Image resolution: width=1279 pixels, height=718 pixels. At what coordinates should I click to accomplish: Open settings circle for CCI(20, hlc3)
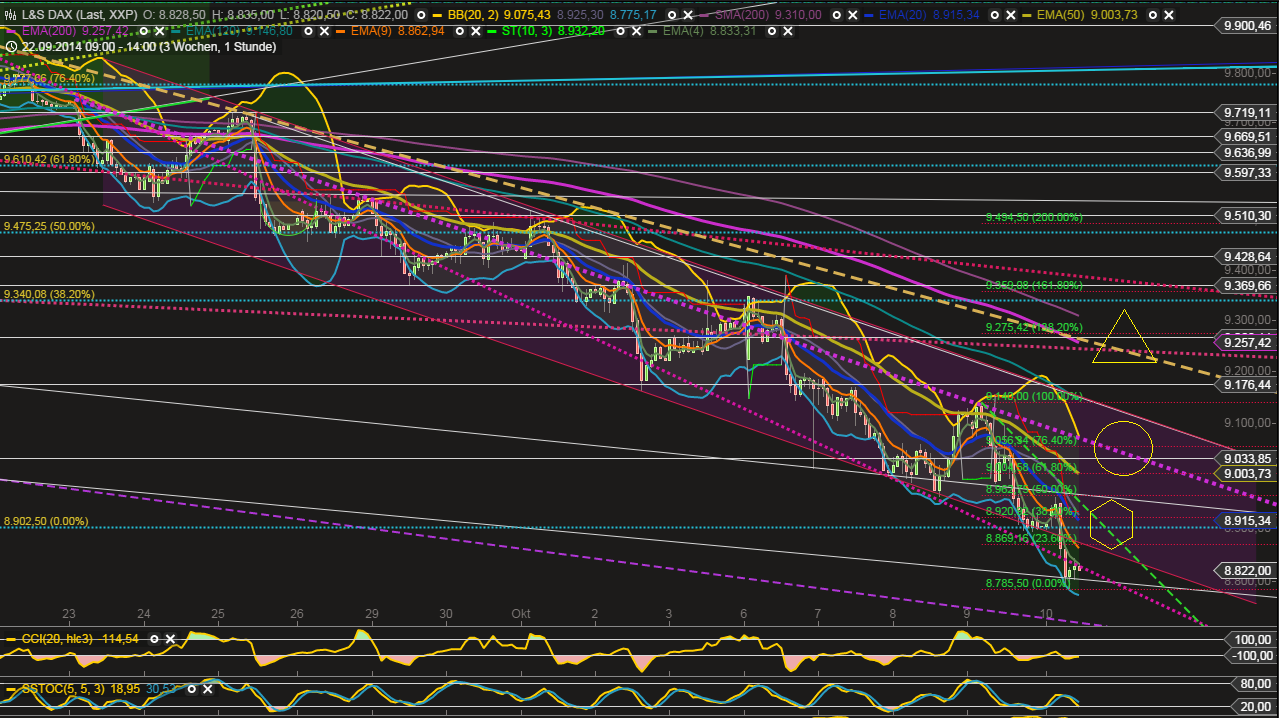click(x=154, y=639)
